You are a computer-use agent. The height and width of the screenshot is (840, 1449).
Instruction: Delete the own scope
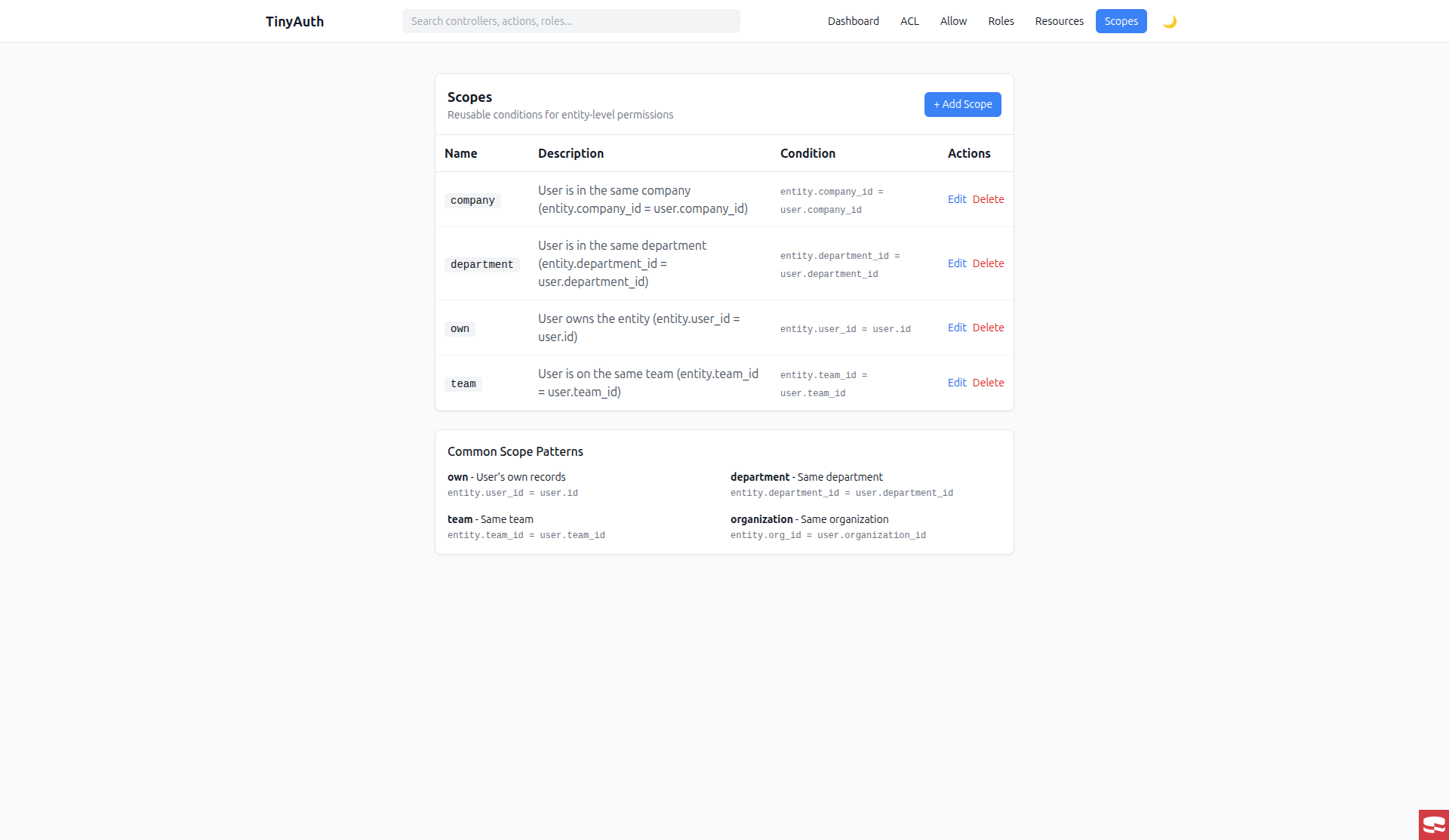[x=988, y=328]
